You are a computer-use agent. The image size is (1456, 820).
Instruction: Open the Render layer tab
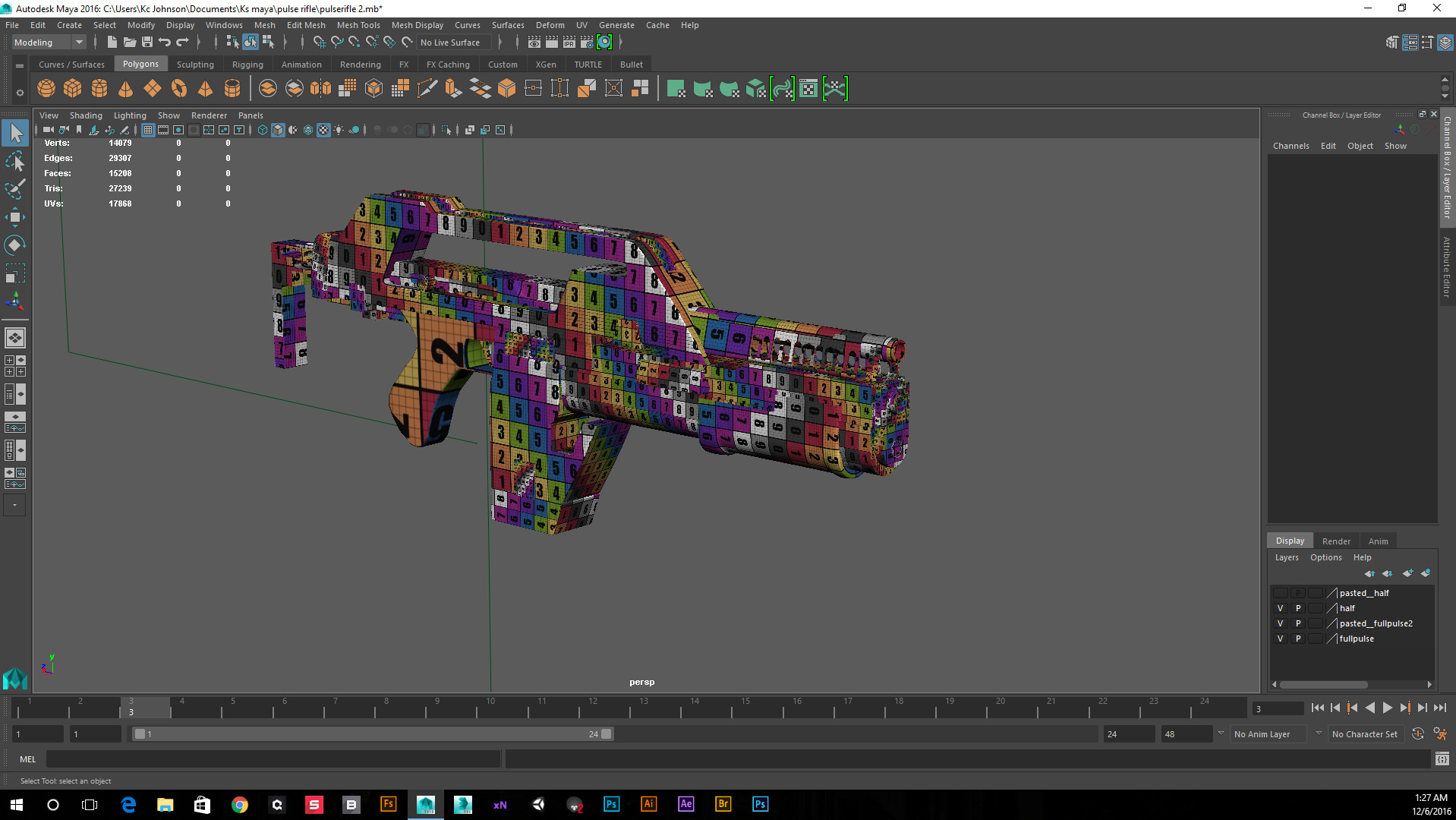coord(1336,541)
